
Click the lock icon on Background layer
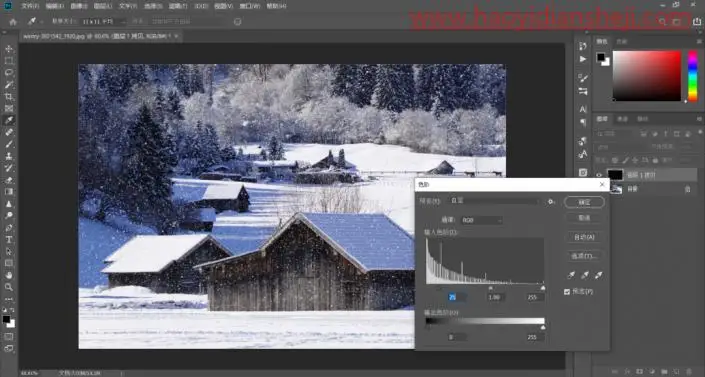click(x=687, y=189)
